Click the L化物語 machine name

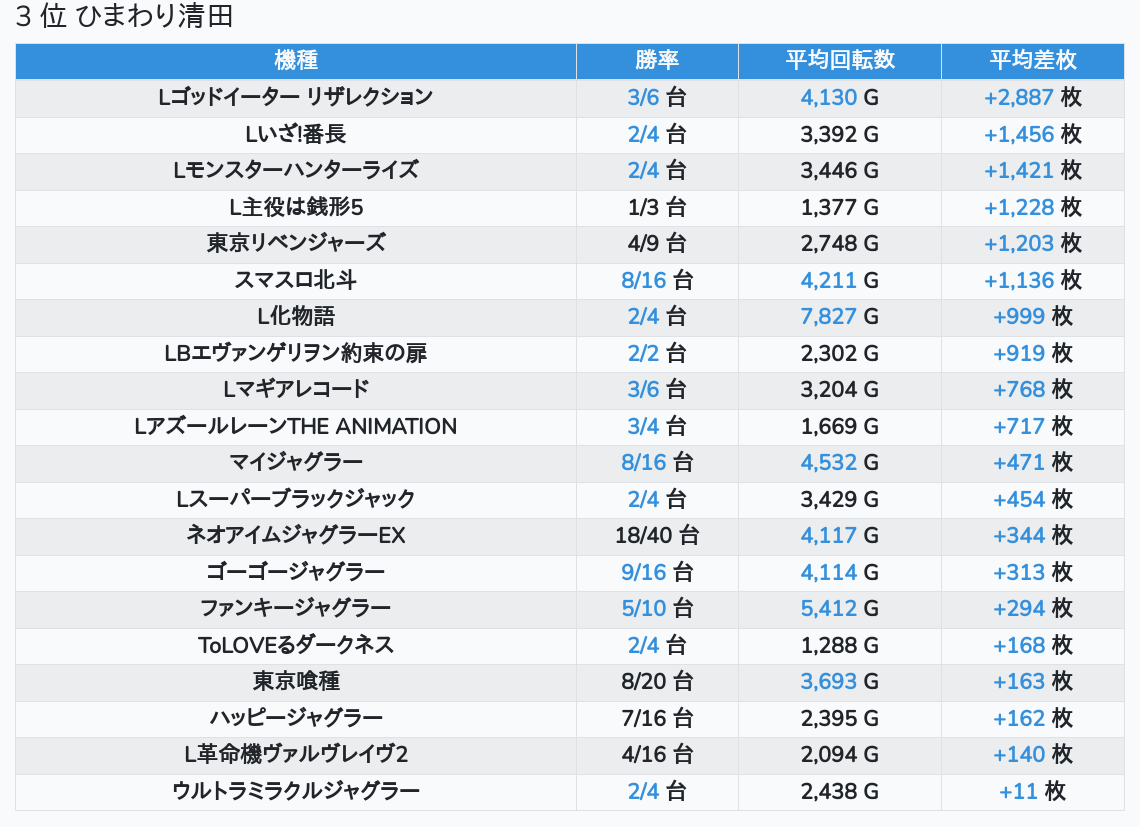click(x=296, y=317)
